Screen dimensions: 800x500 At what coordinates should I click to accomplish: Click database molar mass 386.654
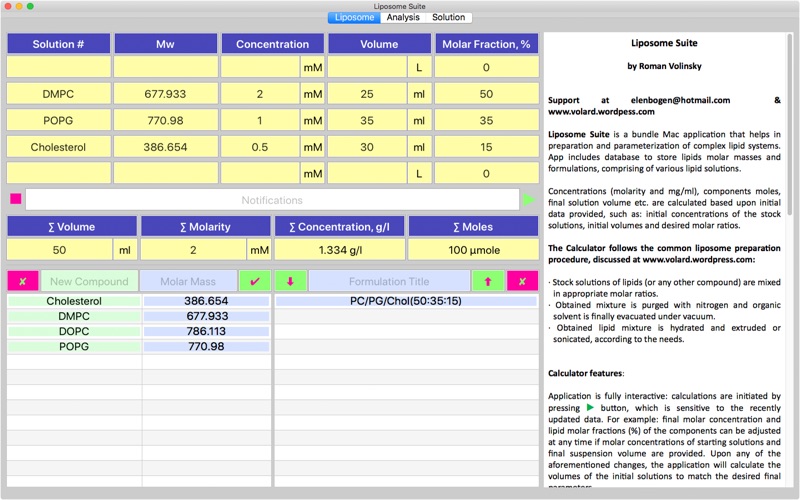pos(206,301)
